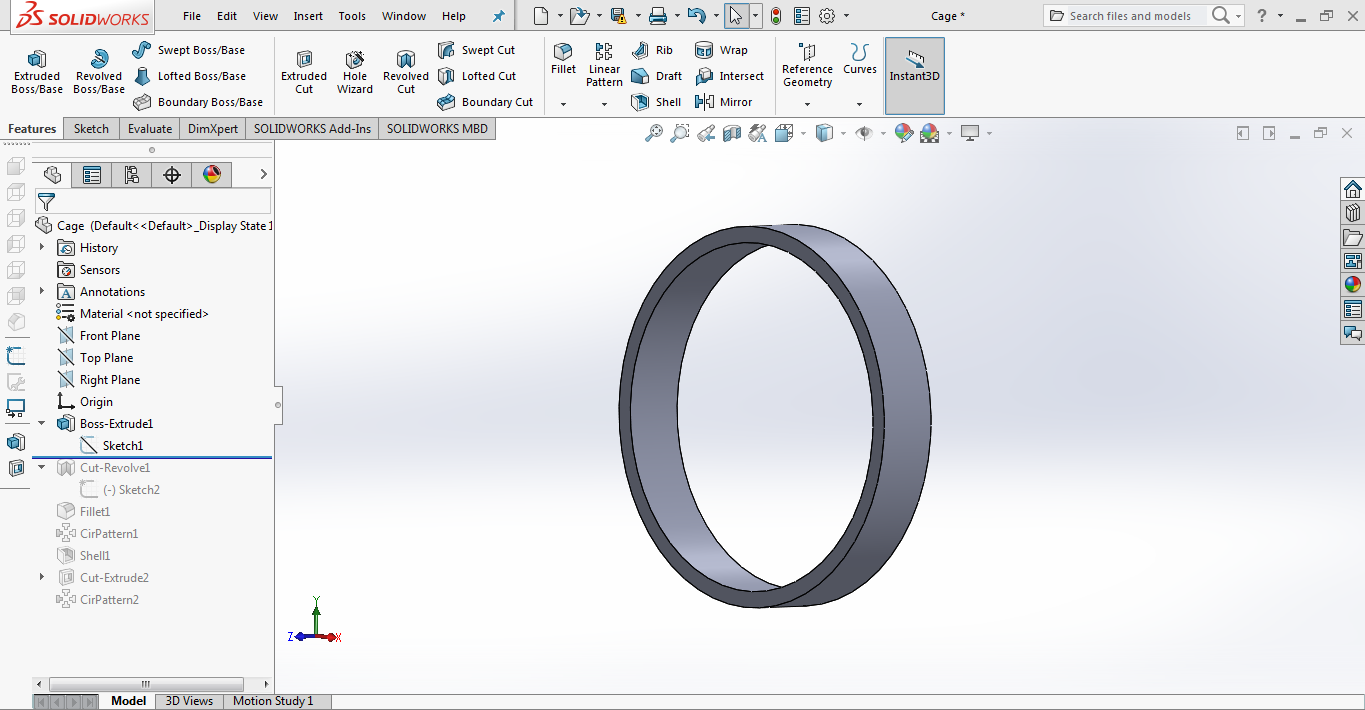Viewport: 1365px width, 710px height.
Task: Click the Revolved Cut tool
Action: pyautogui.click(x=405, y=70)
